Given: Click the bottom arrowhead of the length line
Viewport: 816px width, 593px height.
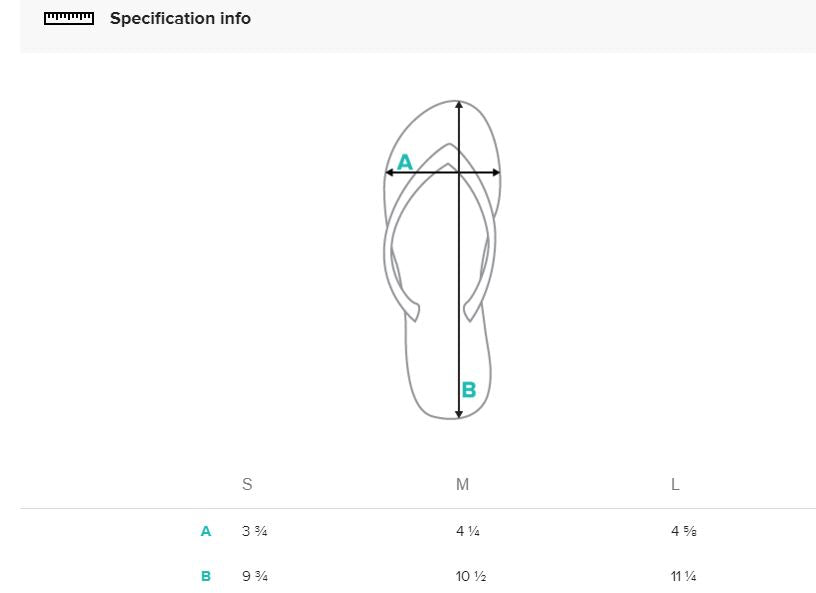Looking at the screenshot, I should pyautogui.click(x=458, y=414).
